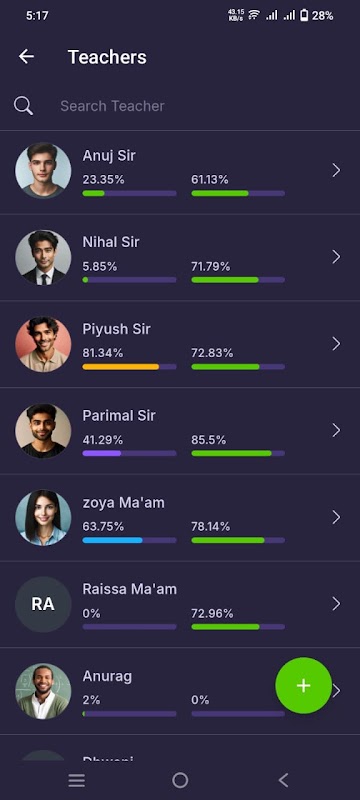Expand Anuj Sir's row chevron

click(x=336, y=170)
